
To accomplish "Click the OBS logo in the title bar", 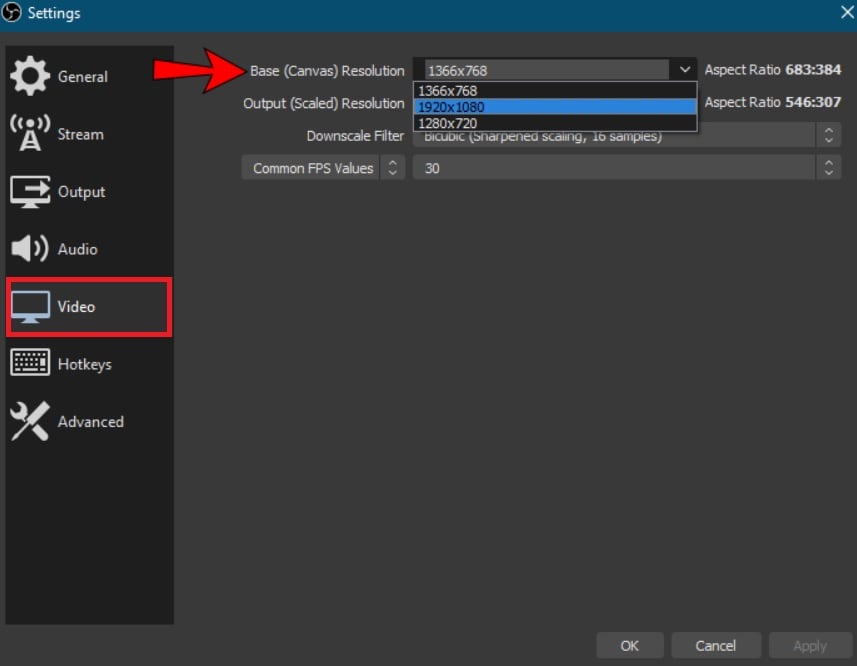I will pyautogui.click(x=14, y=13).
